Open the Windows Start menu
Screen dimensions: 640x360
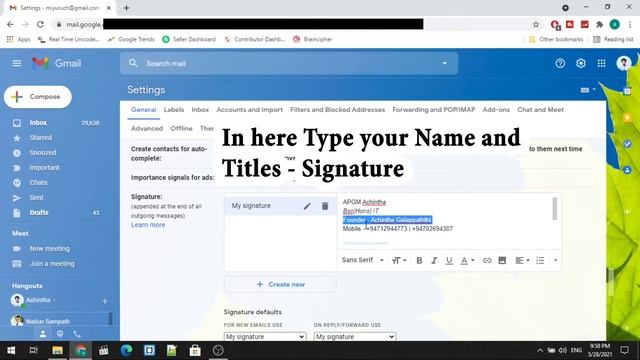click(x=11, y=350)
